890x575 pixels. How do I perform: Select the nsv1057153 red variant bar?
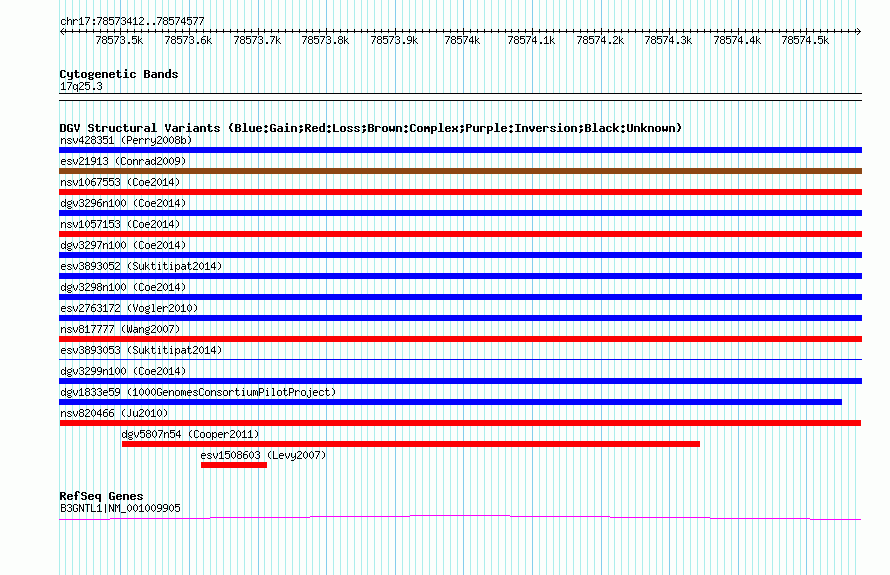460,234
